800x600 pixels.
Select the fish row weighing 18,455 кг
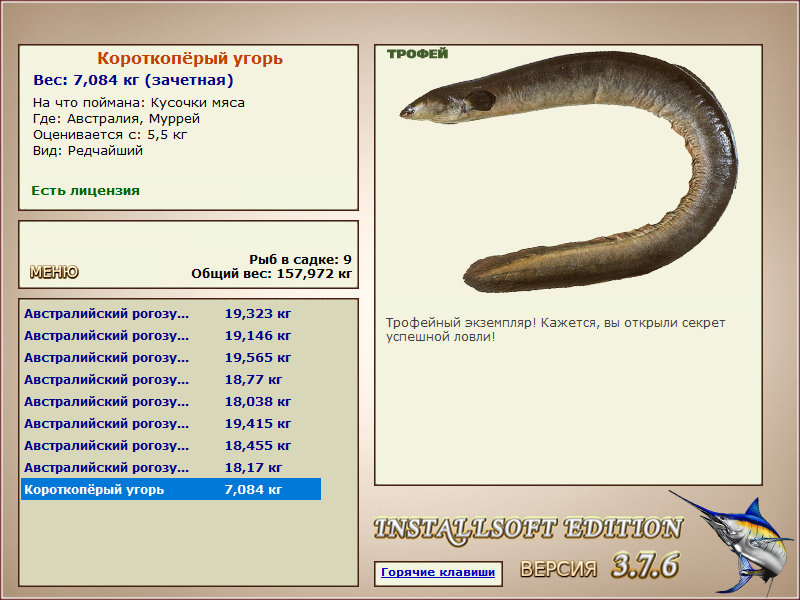click(171, 445)
